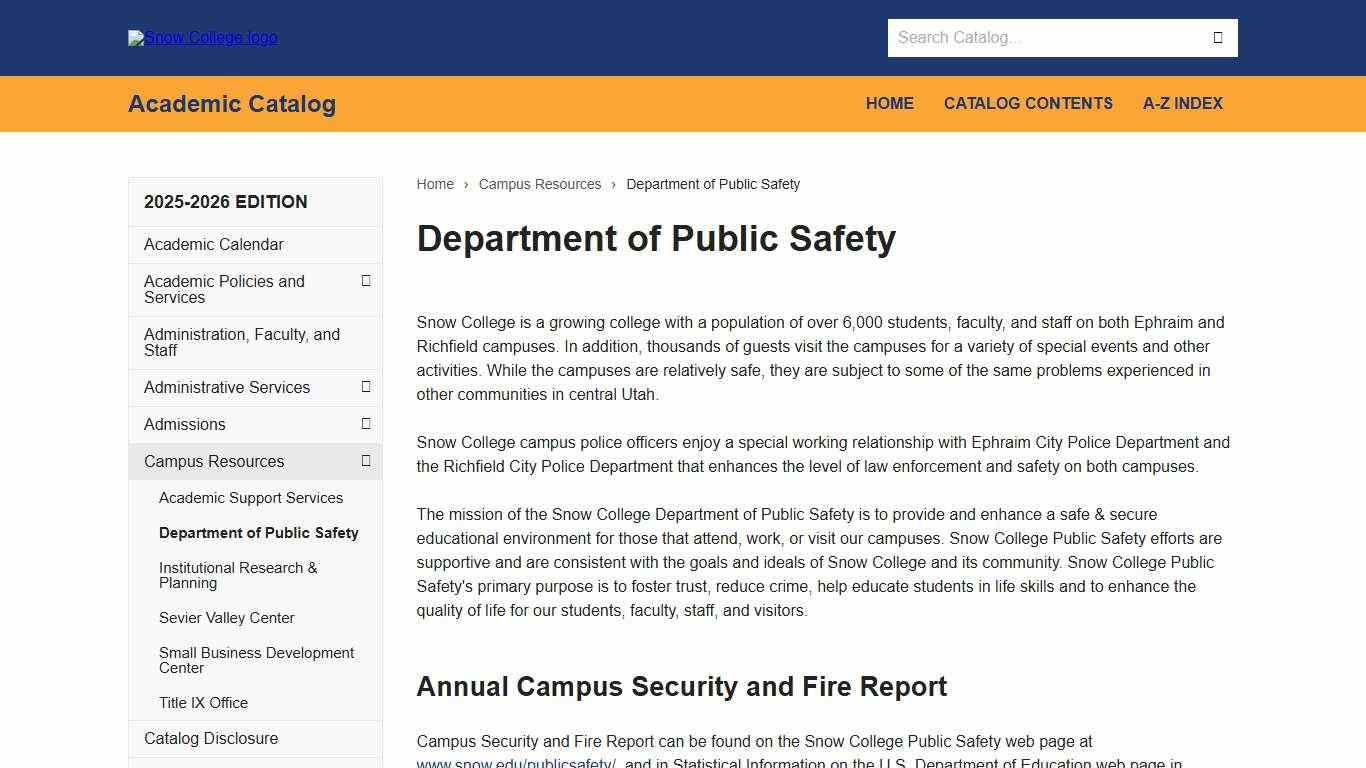The height and width of the screenshot is (768, 1366).
Task: Click the Snow College logo
Action: 202,37
